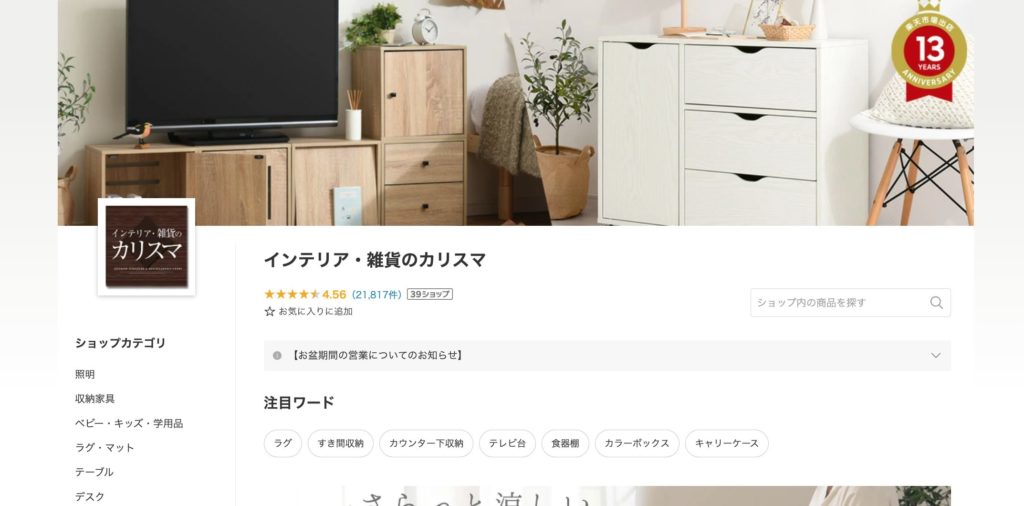Expand the お盆期間 notice chevron
The image size is (1024, 506).
tap(936, 356)
